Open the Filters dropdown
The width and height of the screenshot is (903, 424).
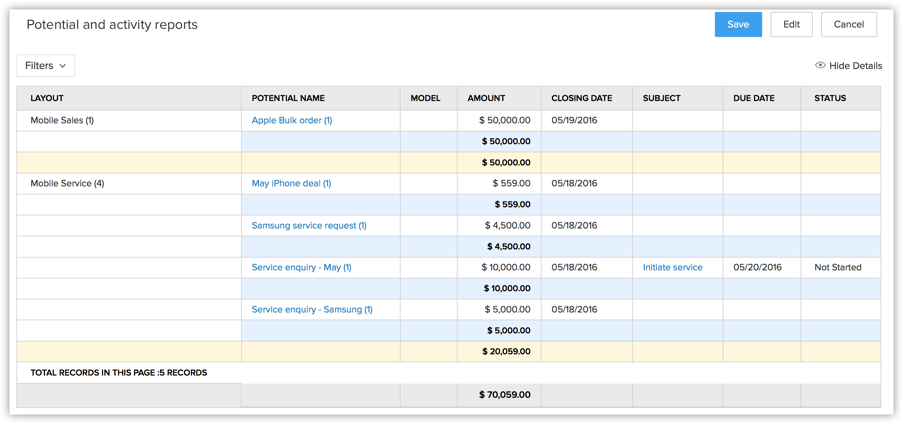point(46,66)
